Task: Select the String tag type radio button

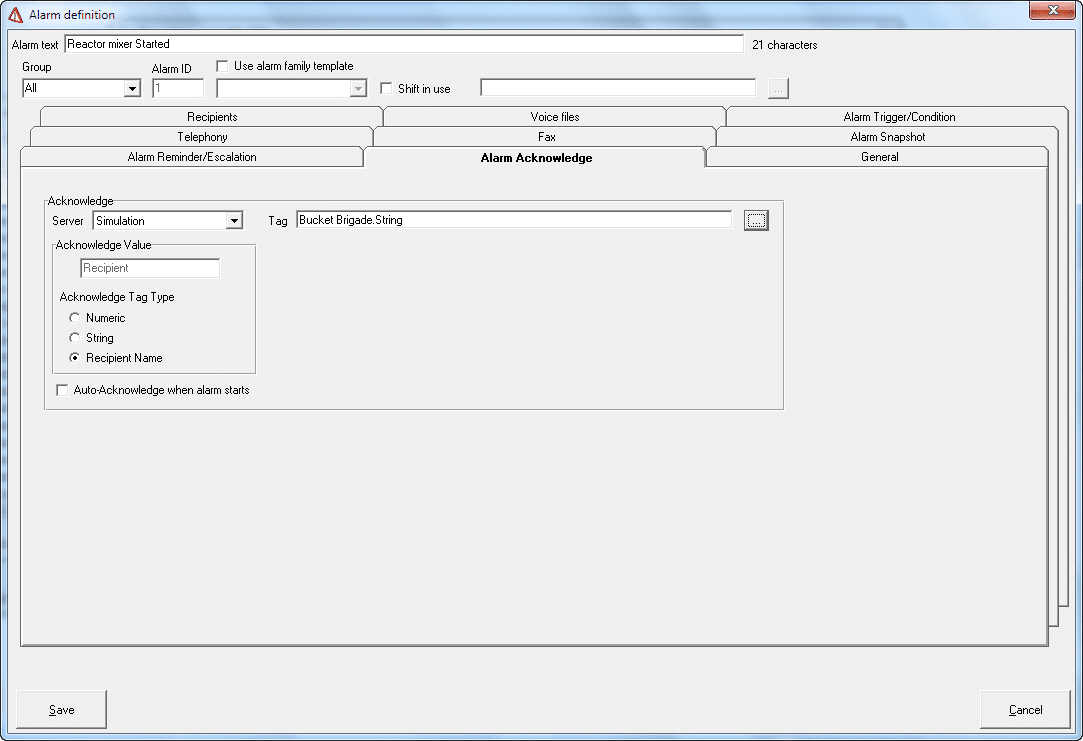Action: (x=75, y=338)
